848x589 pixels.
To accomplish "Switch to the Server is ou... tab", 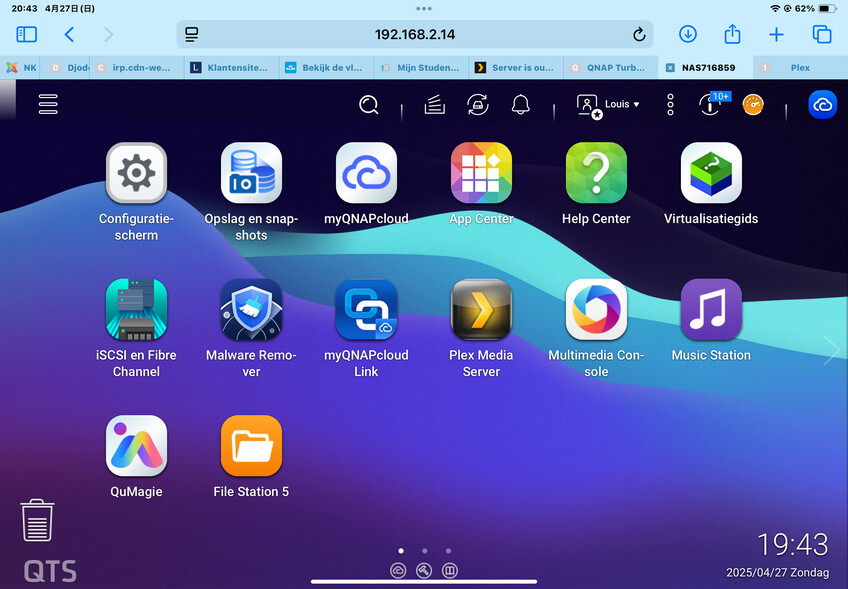I will pyautogui.click(x=516, y=68).
